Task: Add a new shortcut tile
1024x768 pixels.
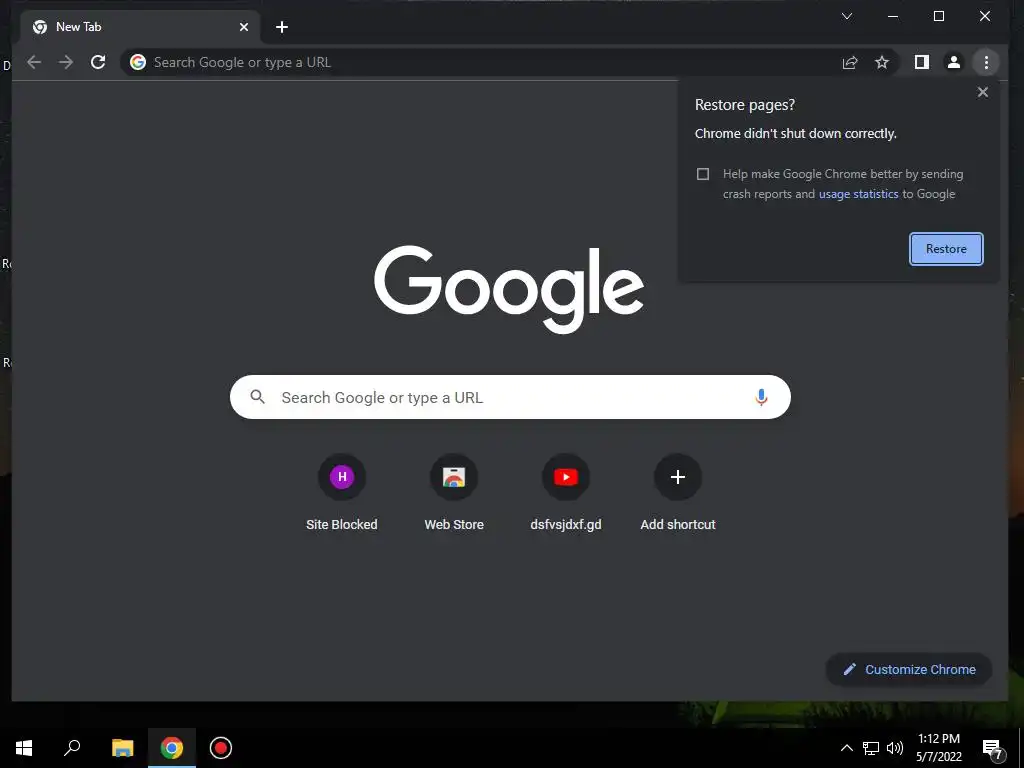Action: click(x=678, y=494)
